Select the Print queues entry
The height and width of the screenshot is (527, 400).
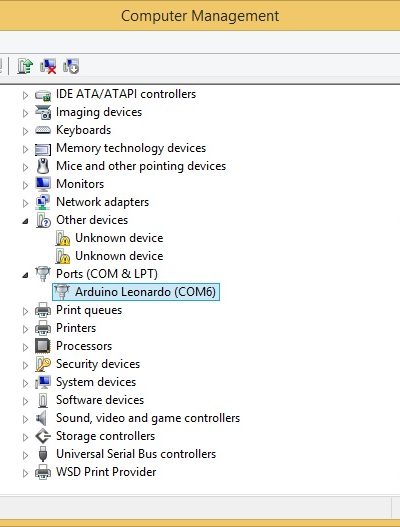[89, 310]
